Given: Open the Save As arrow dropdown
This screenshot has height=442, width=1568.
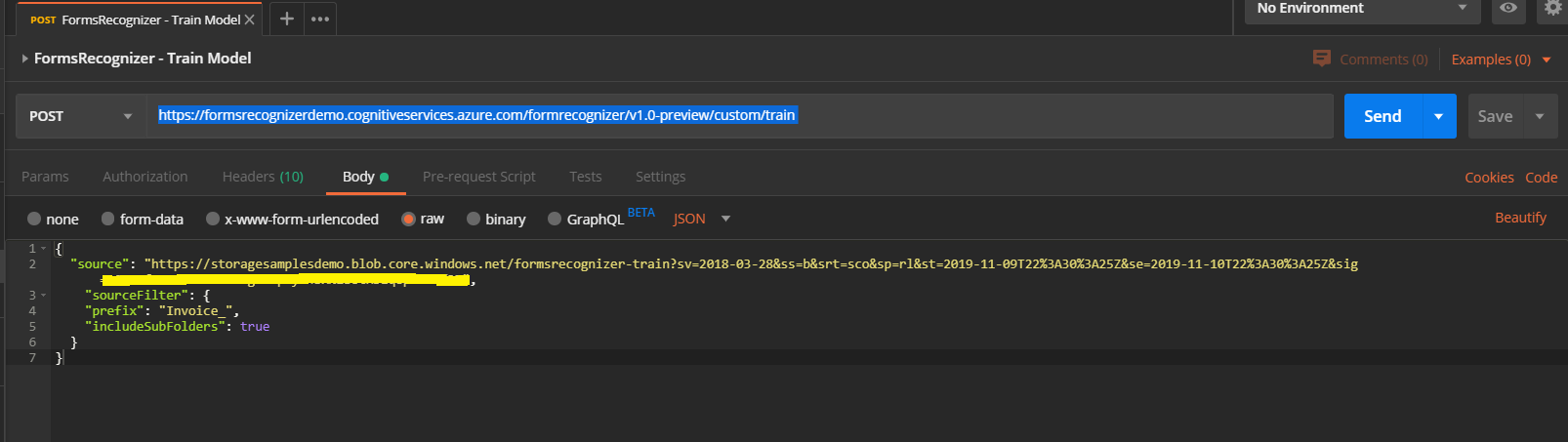Looking at the screenshot, I should 1541,116.
